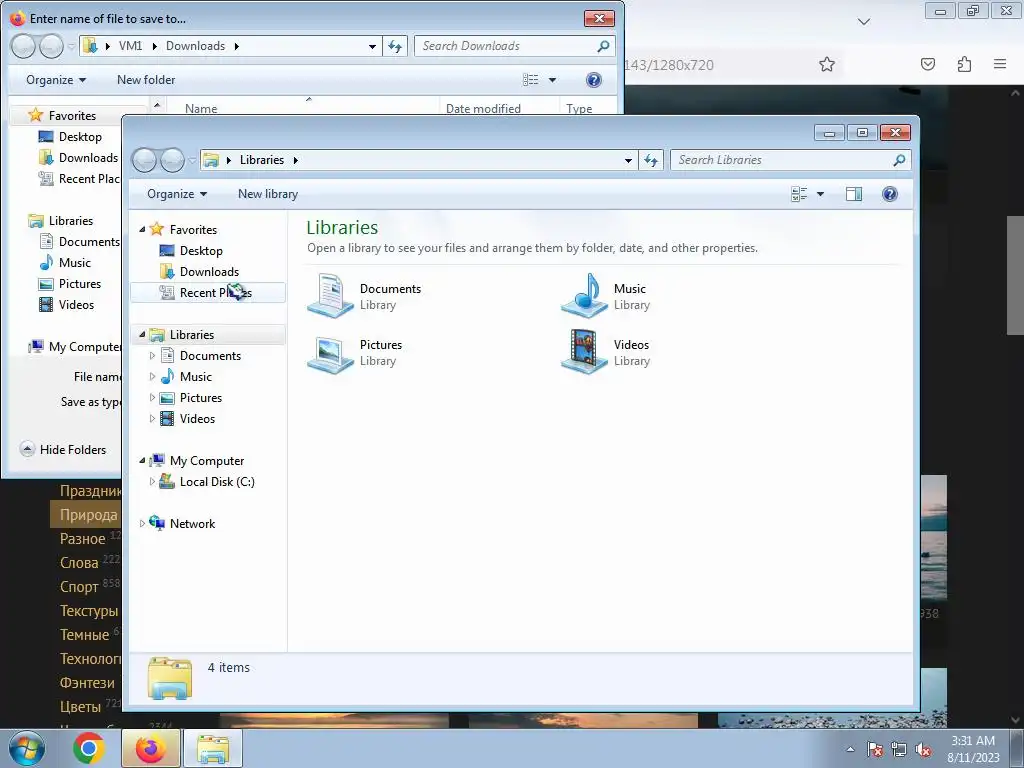Select Local Disk (C:) in navigation pane
The width and height of the screenshot is (1024, 768).
(217, 481)
